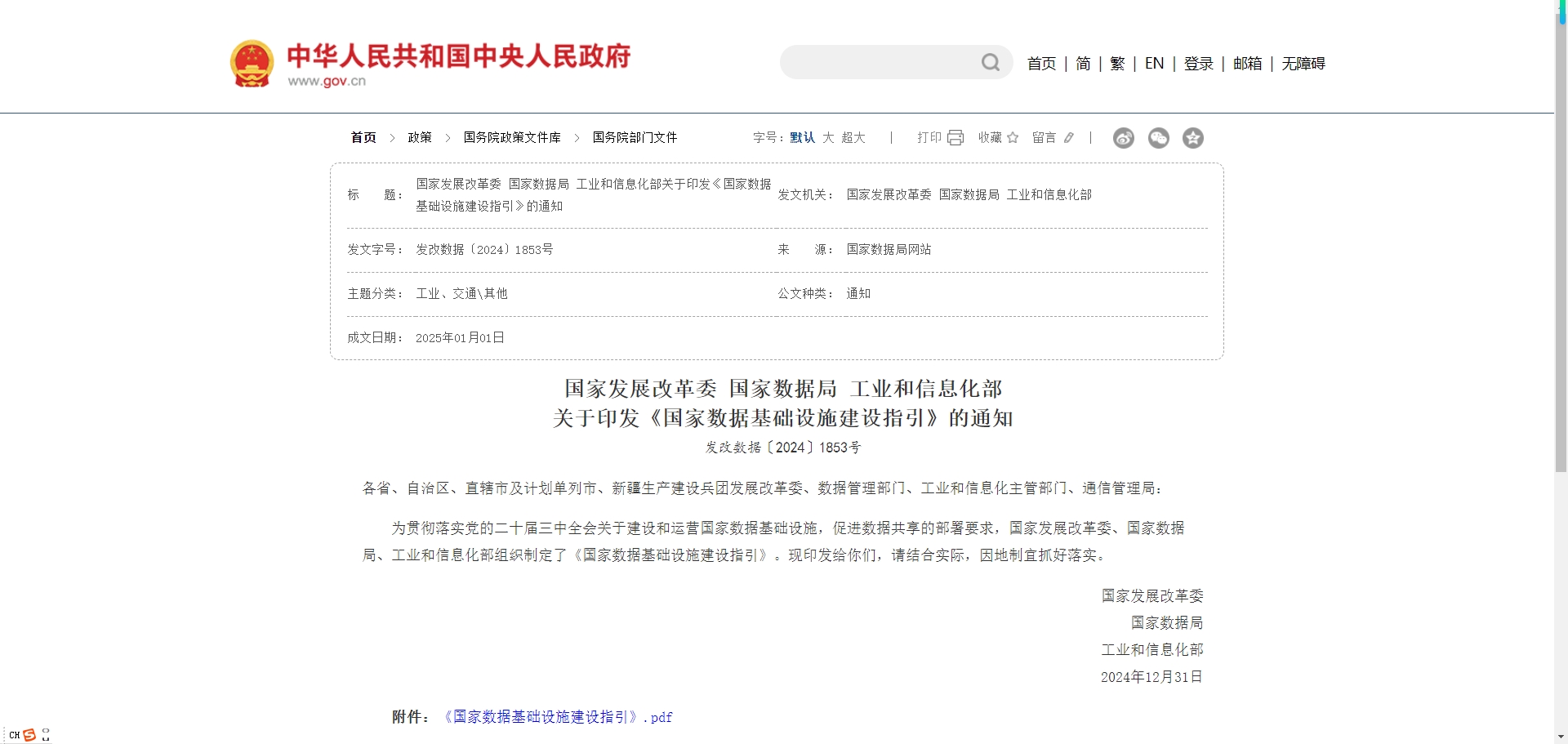Screen dimensions: 1568x744
Task: Select the 默认 font size
Action: click(x=801, y=137)
